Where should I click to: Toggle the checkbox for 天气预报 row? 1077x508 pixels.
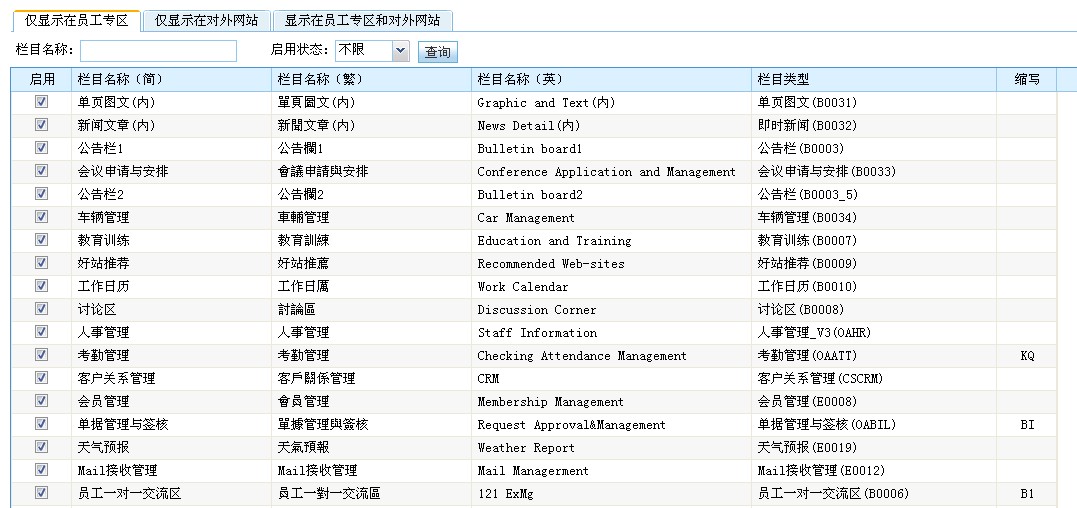tap(41, 447)
